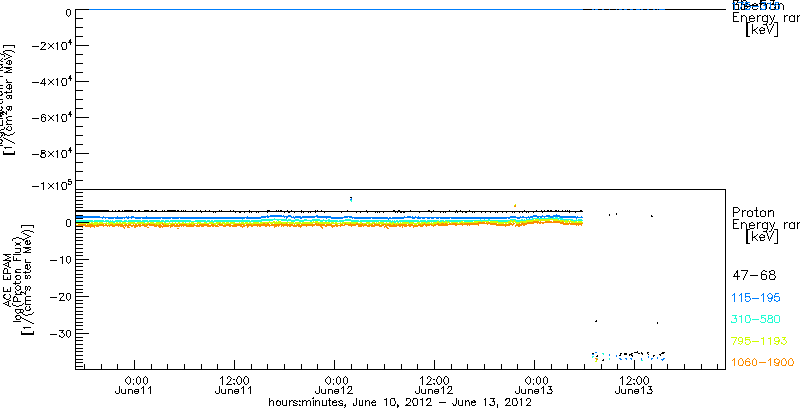The height and width of the screenshot is (410, 800).
Task: Click the 115-195 blue legend label
Action: [756, 298]
